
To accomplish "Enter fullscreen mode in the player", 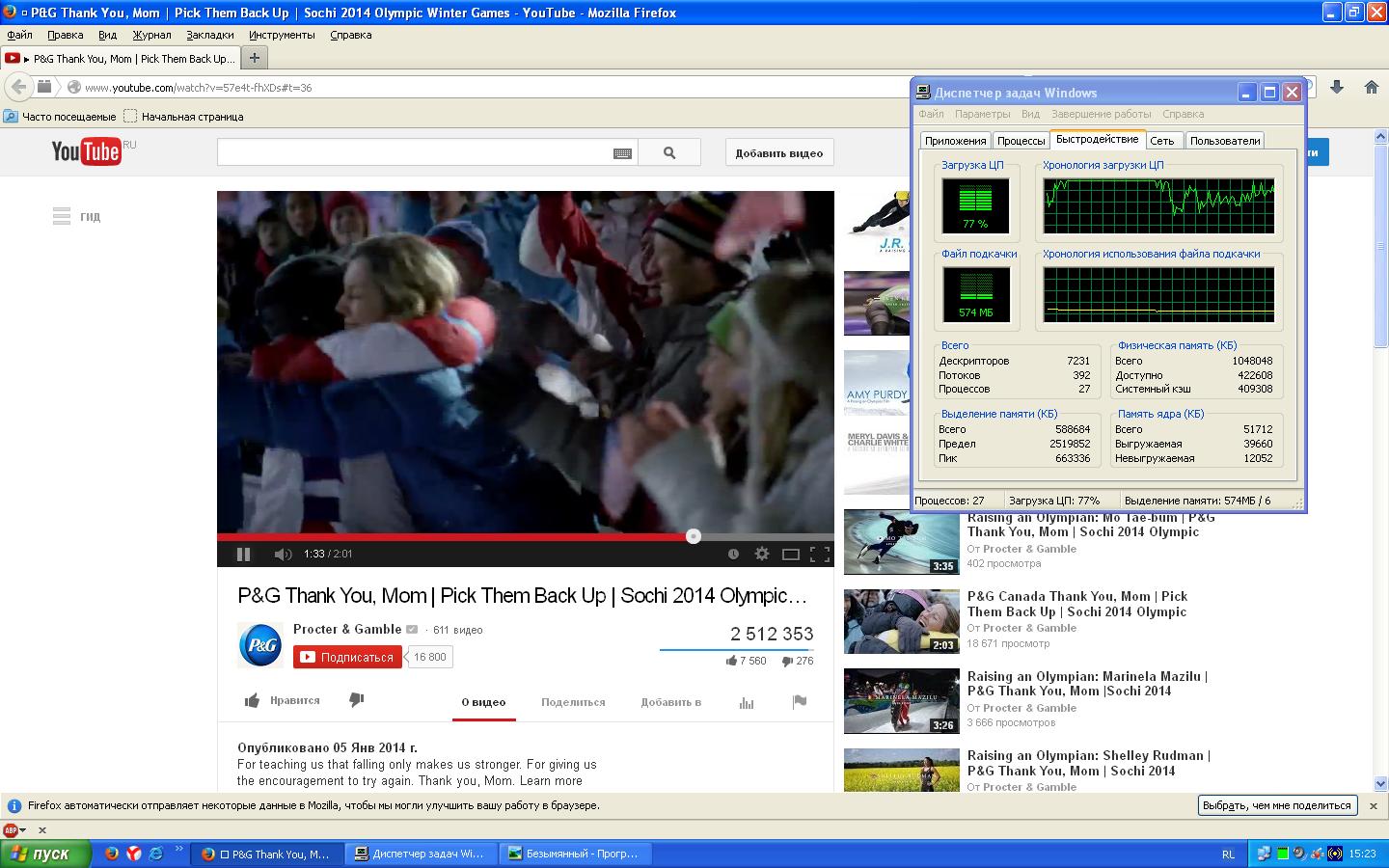I will point(820,554).
